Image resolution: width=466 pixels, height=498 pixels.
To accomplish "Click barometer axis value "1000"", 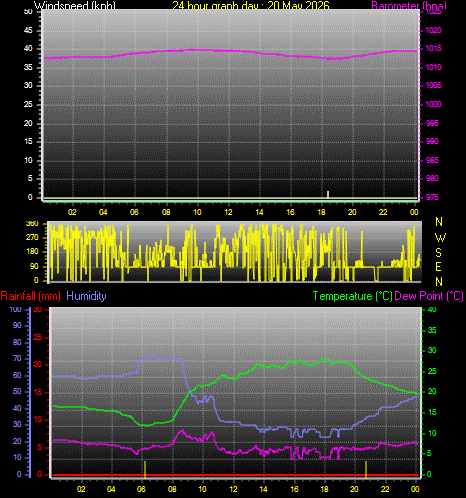I will (433, 104).
